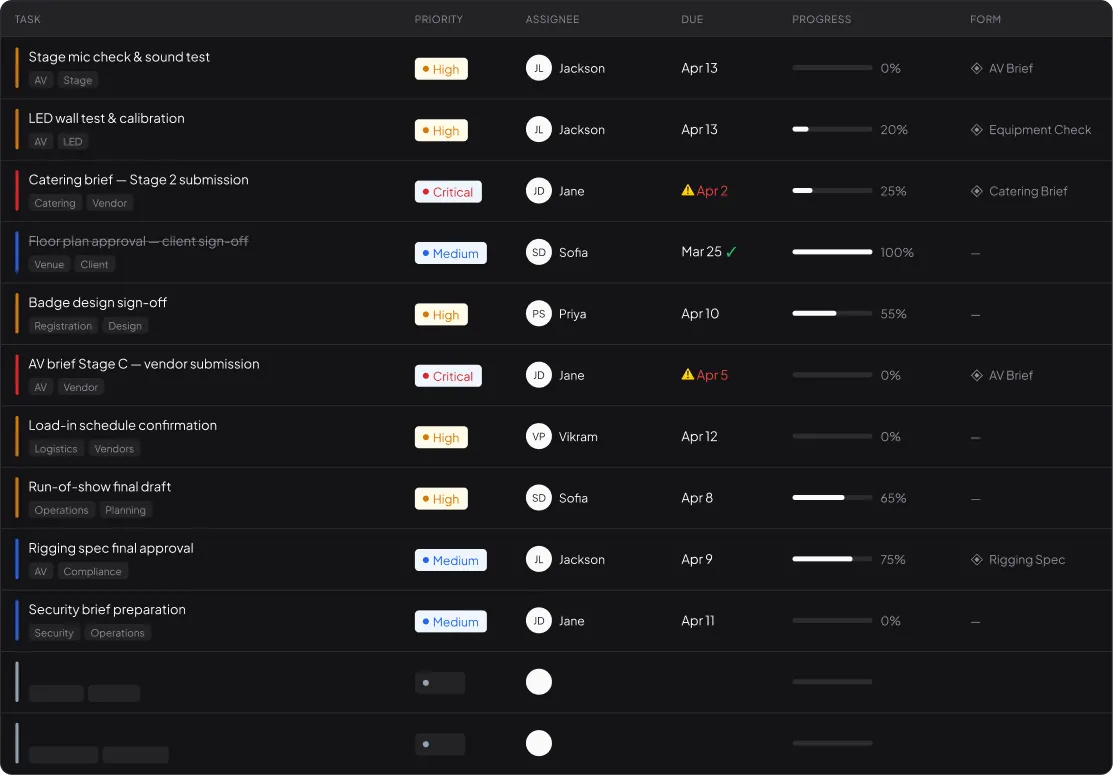Viewport: 1113px width, 775px height.
Task: Click the Catering tag under Catering brief
Action: click(55, 203)
